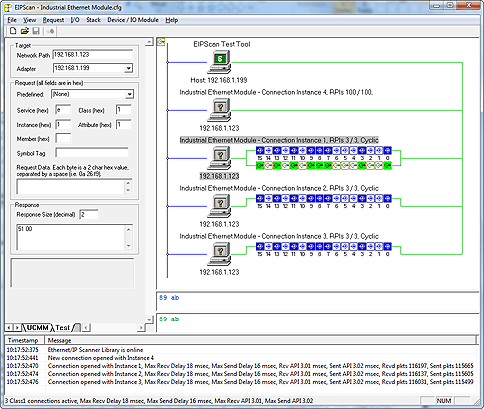This screenshot has height=409, width=484.
Task: Select log row 'New connection opened with Instance 4'
Action: [242, 358]
